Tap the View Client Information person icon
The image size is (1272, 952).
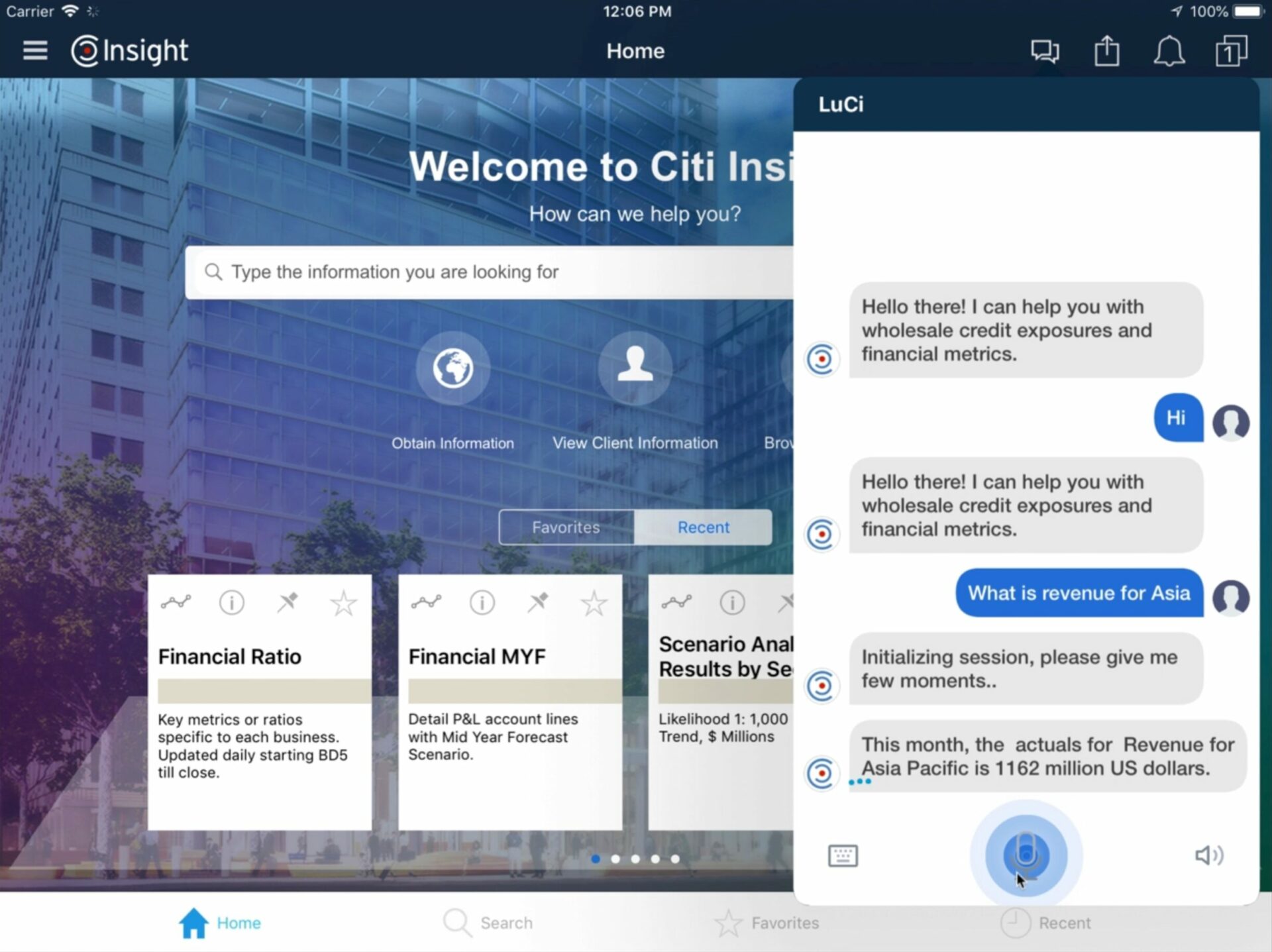pos(635,368)
